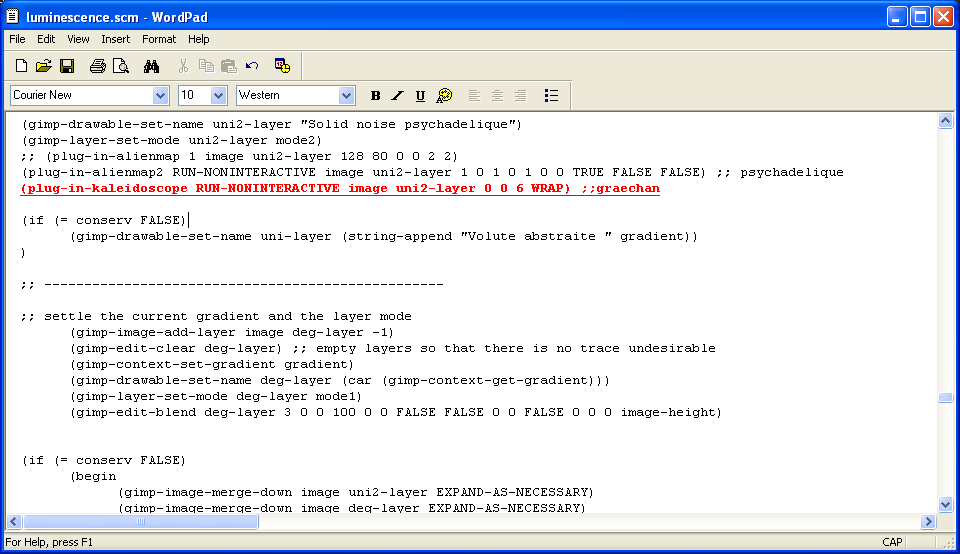
Task: Click the dashed comment separator line
Action: (x=232, y=285)
